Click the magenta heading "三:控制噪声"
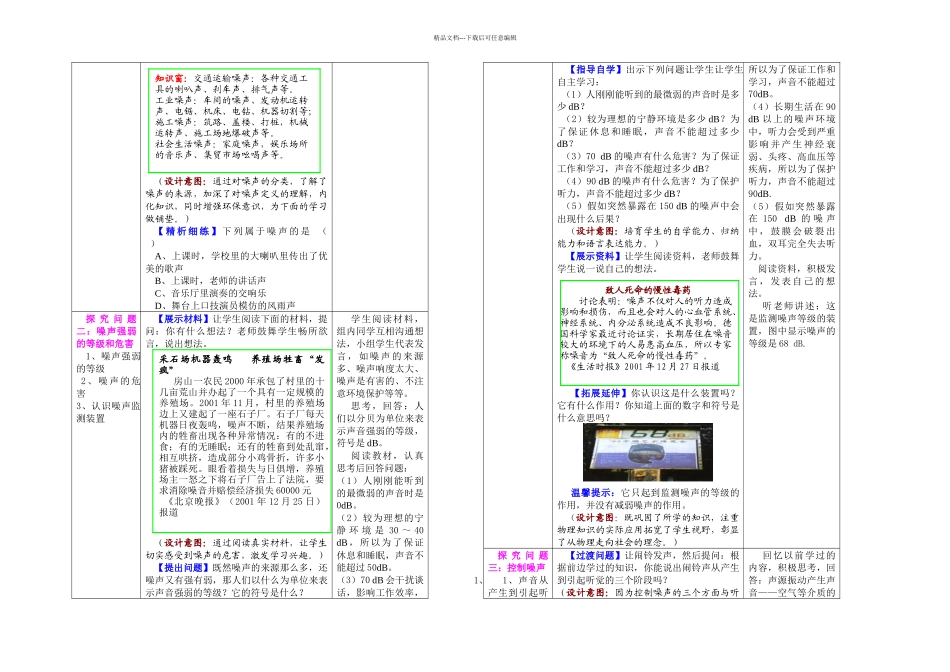Screen dimensions: 950x672 point(517,567)
